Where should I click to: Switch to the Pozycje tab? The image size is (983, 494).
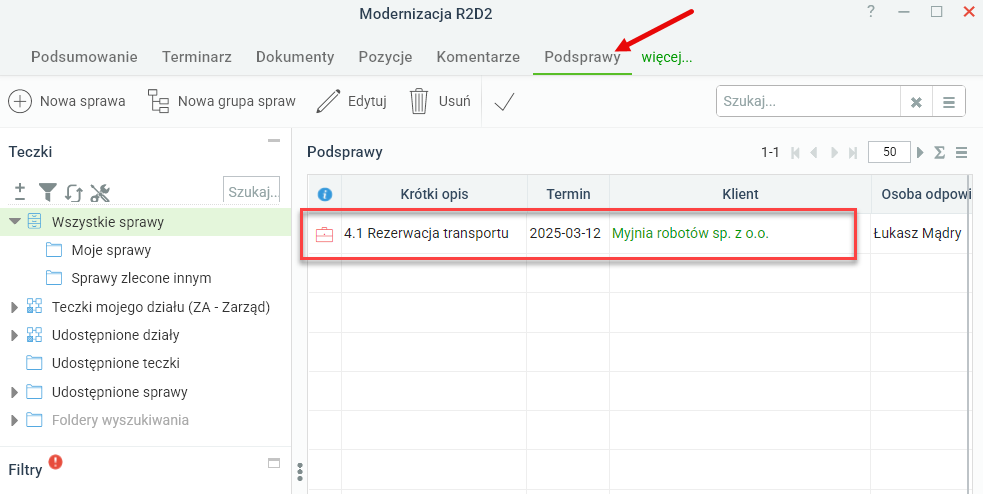(386, 57)
